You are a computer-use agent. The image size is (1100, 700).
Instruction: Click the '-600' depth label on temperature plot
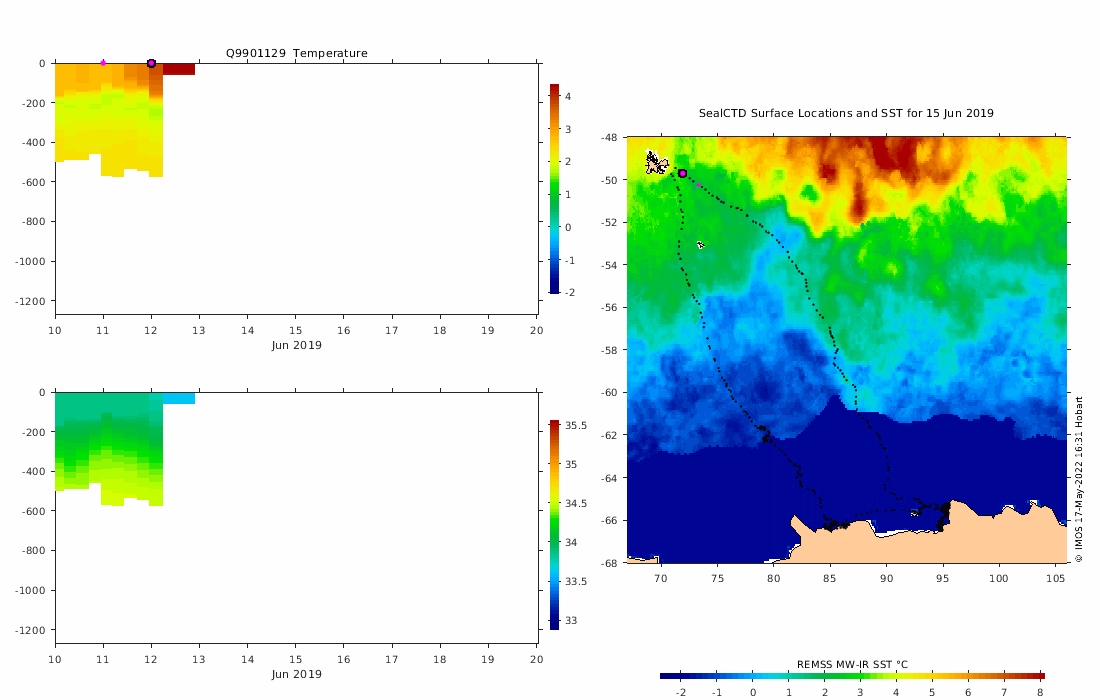pos(33,182)
